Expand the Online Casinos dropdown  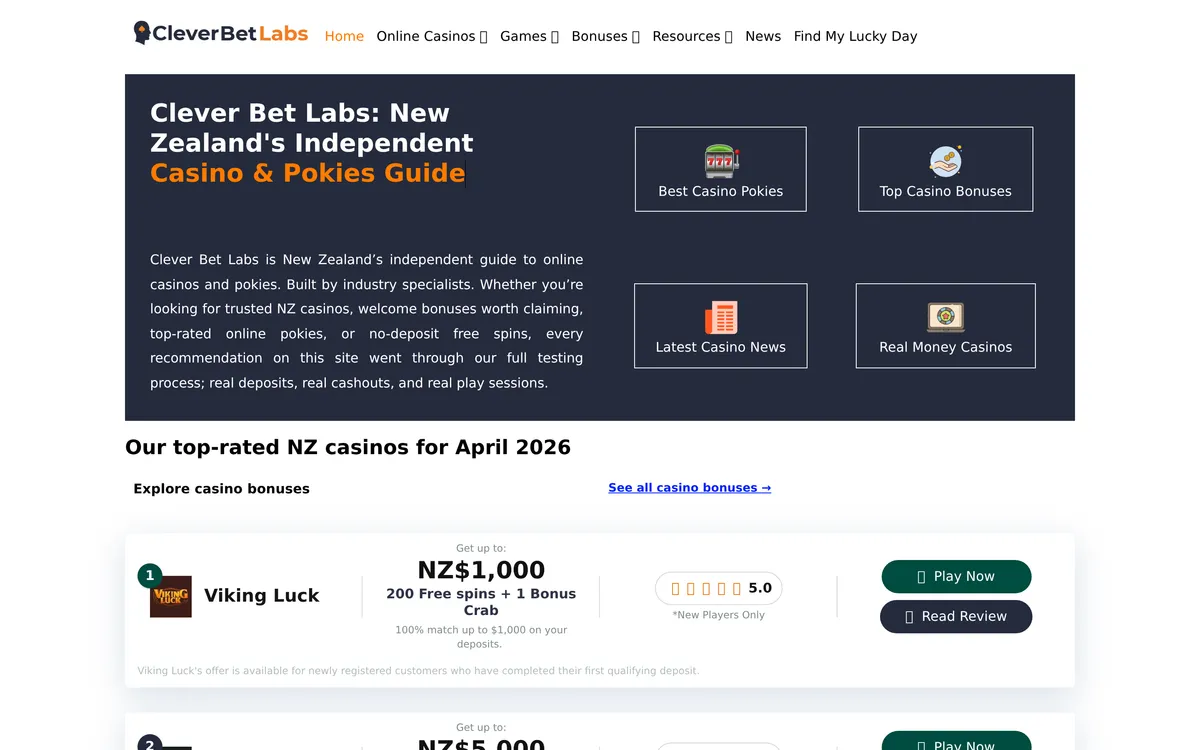431,36
